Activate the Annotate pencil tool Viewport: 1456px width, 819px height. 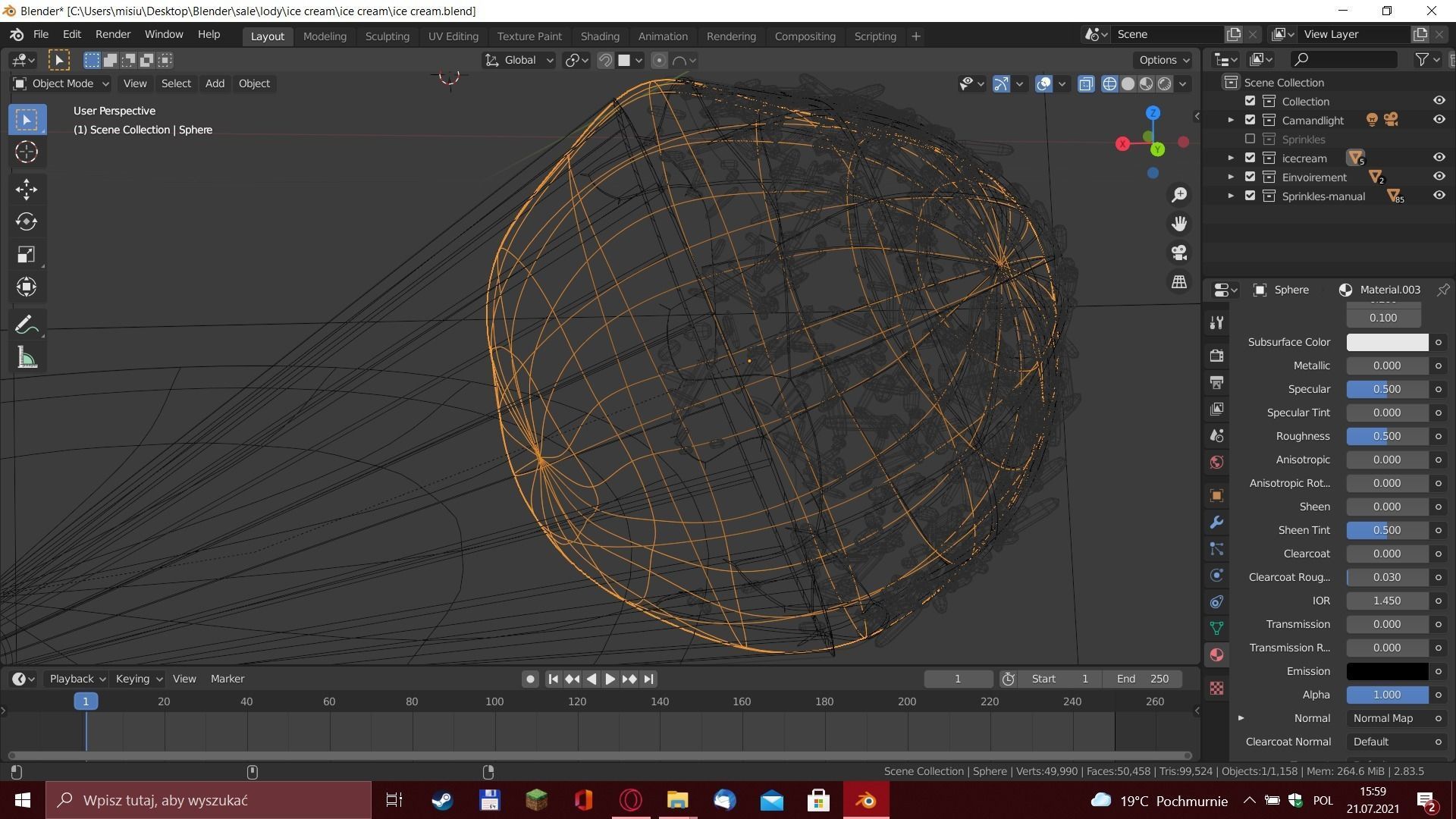[x=27, y=325]
